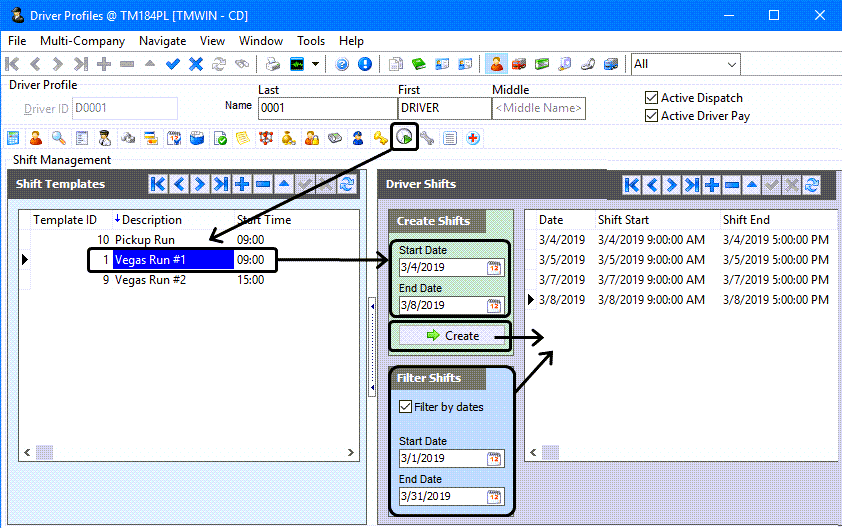Disable the Filter by dates checkbox
The width and height of the screenshot is (842, 528).
405,407
